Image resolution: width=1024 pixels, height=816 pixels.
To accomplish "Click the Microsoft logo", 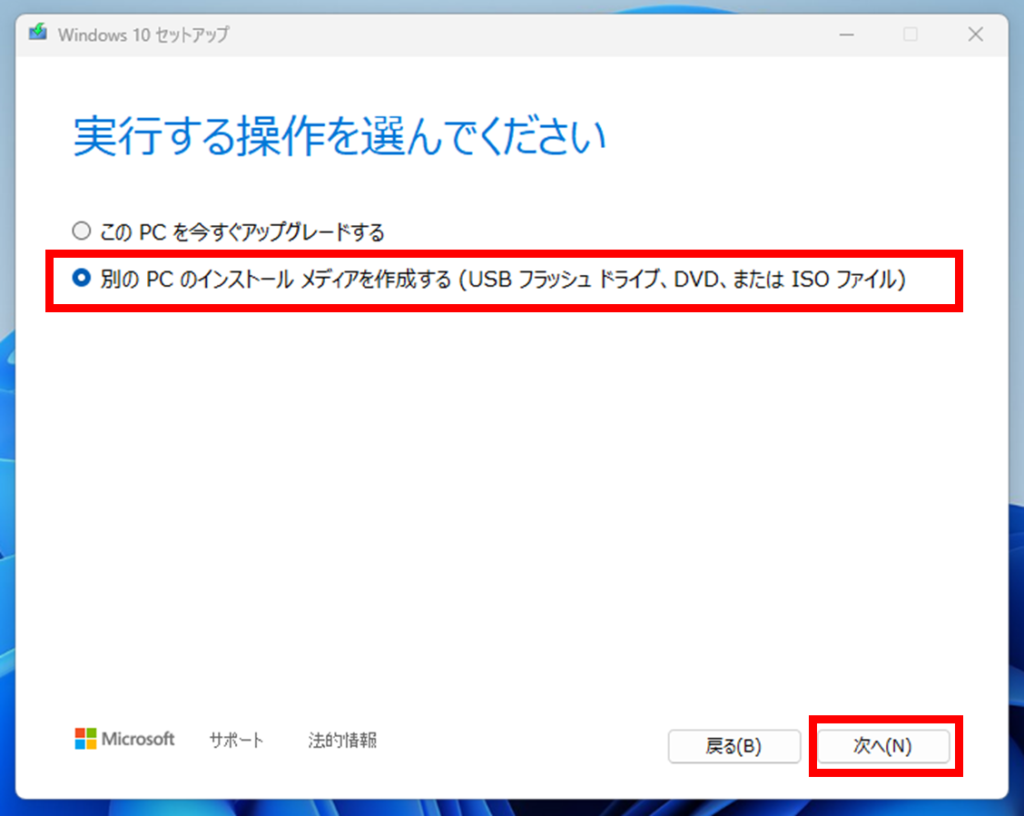I will click(125, 739).
